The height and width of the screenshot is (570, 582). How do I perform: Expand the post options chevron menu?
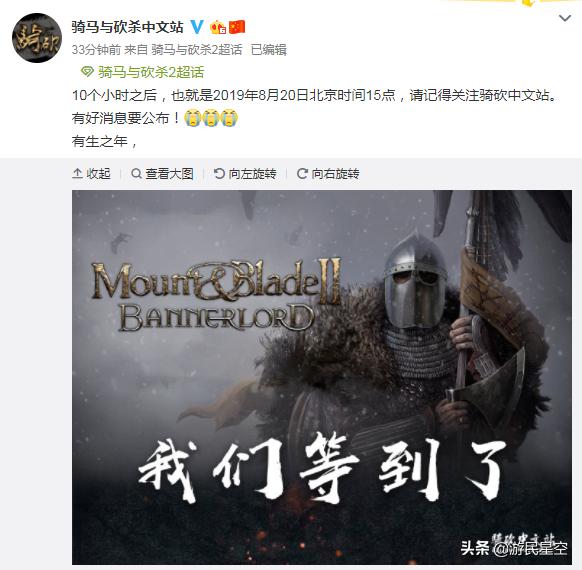point(565,18)
